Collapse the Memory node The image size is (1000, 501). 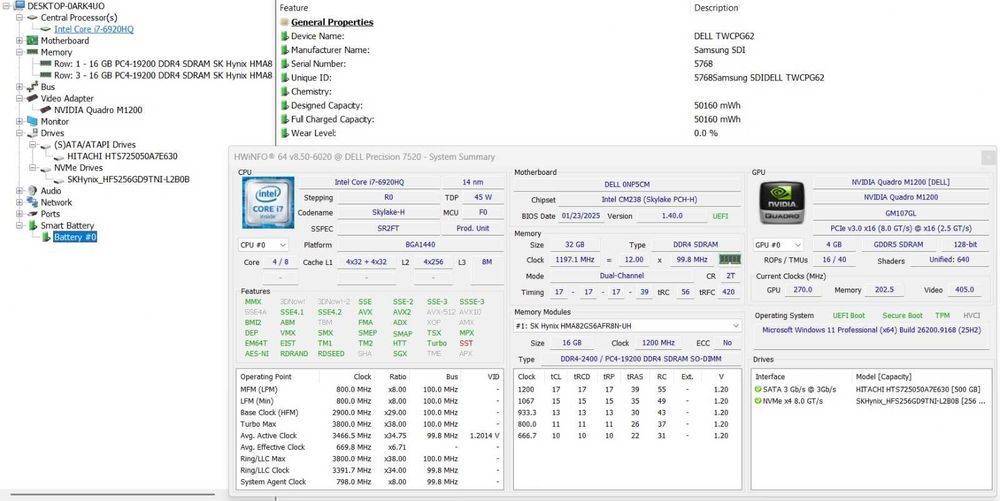pos(19,52)
